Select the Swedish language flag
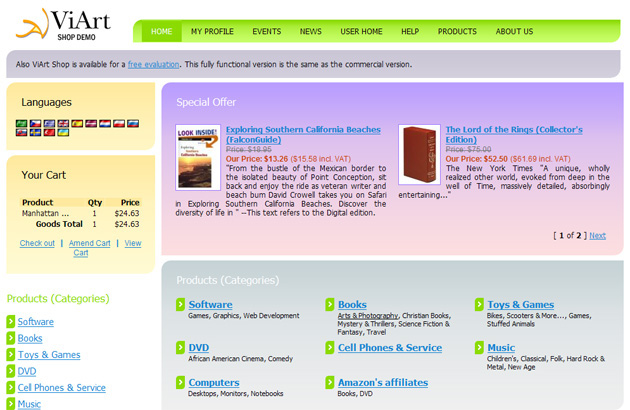This screenshot has height=410, width=630. pos(35,132)
